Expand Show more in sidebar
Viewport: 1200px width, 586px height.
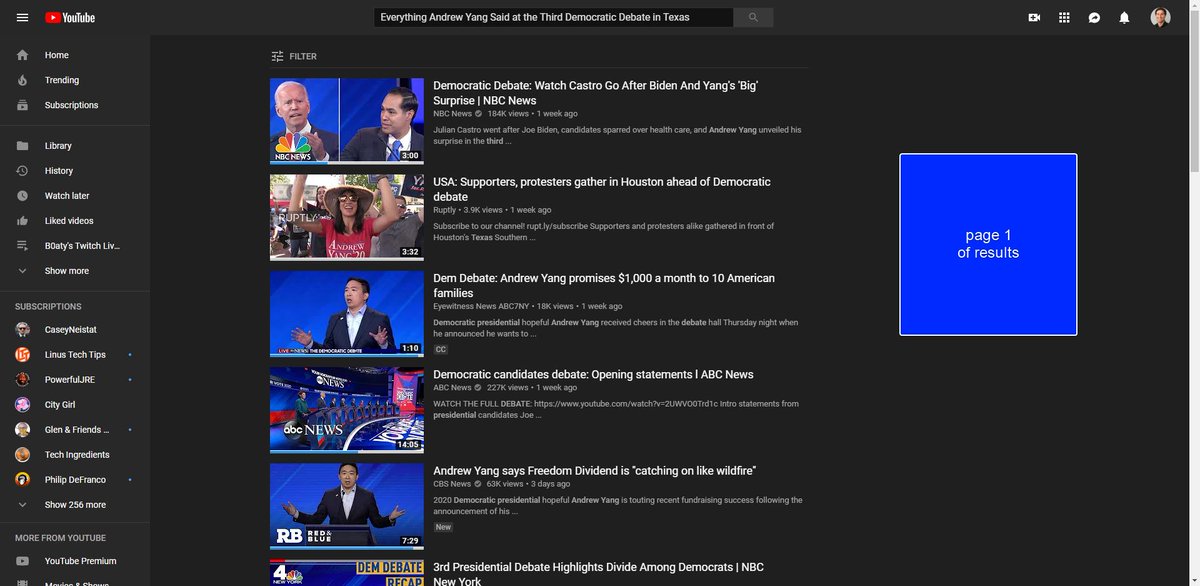pyautogui.click(x=75, y=271)
